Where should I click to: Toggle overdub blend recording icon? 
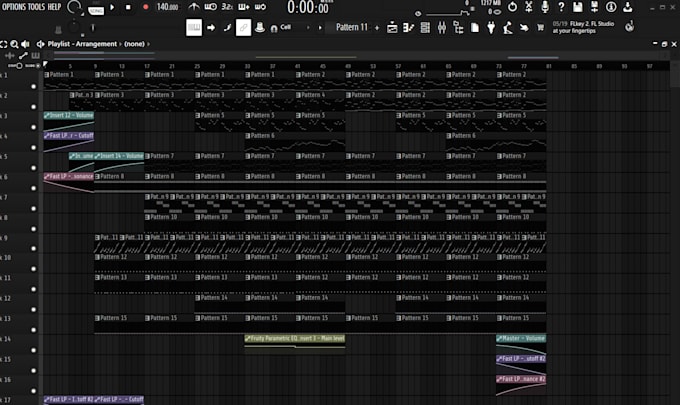(243, 7)
